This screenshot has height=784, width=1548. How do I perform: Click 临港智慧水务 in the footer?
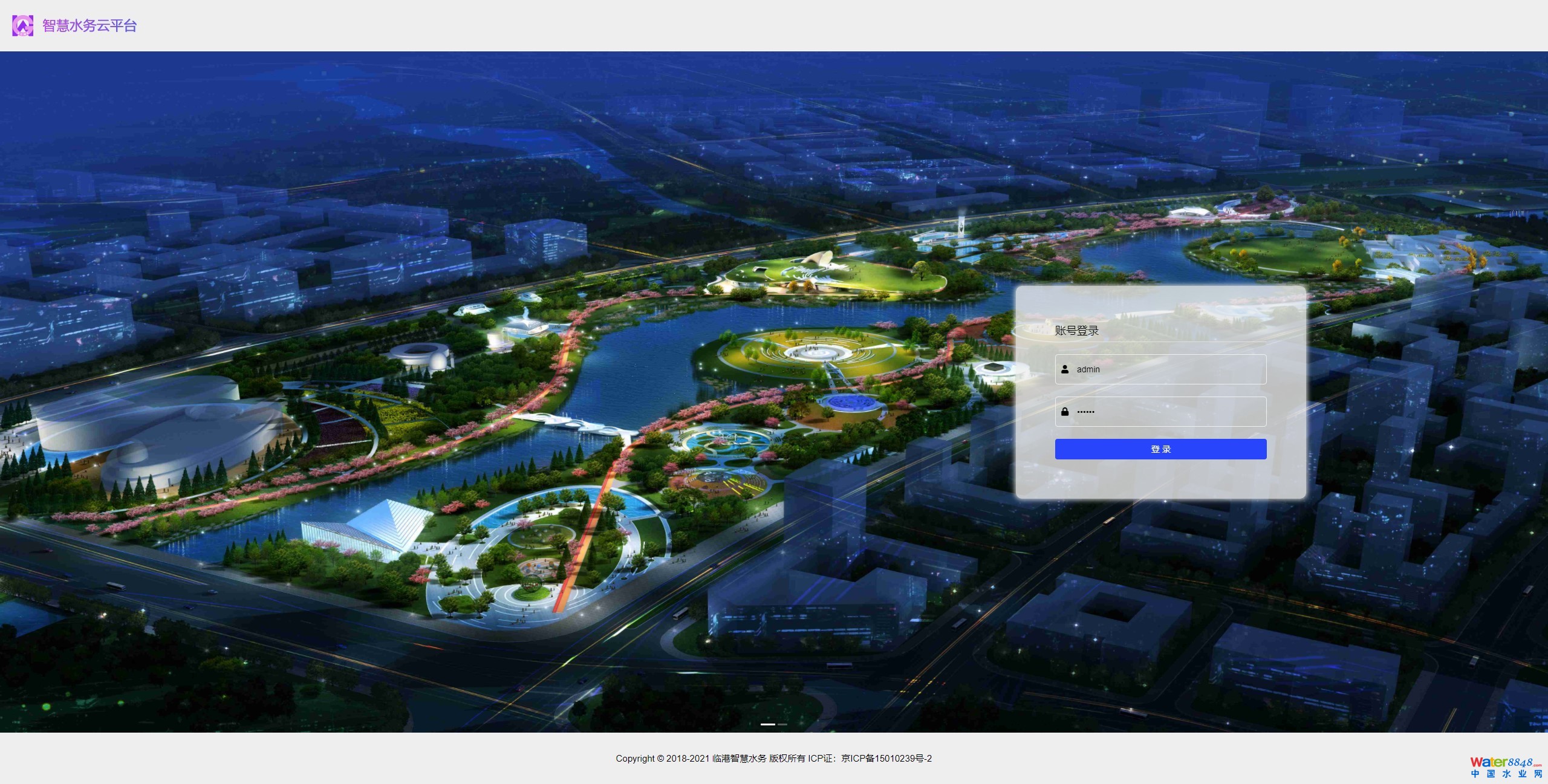point(739,759)
